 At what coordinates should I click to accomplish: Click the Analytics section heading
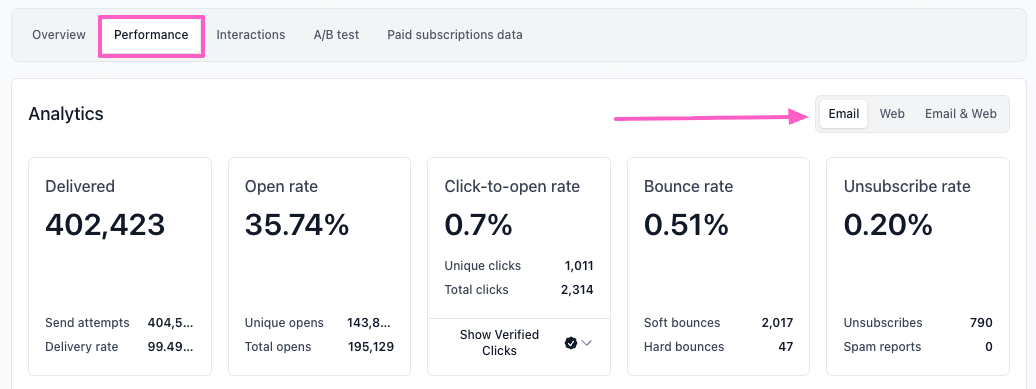[x=66, y=114]
